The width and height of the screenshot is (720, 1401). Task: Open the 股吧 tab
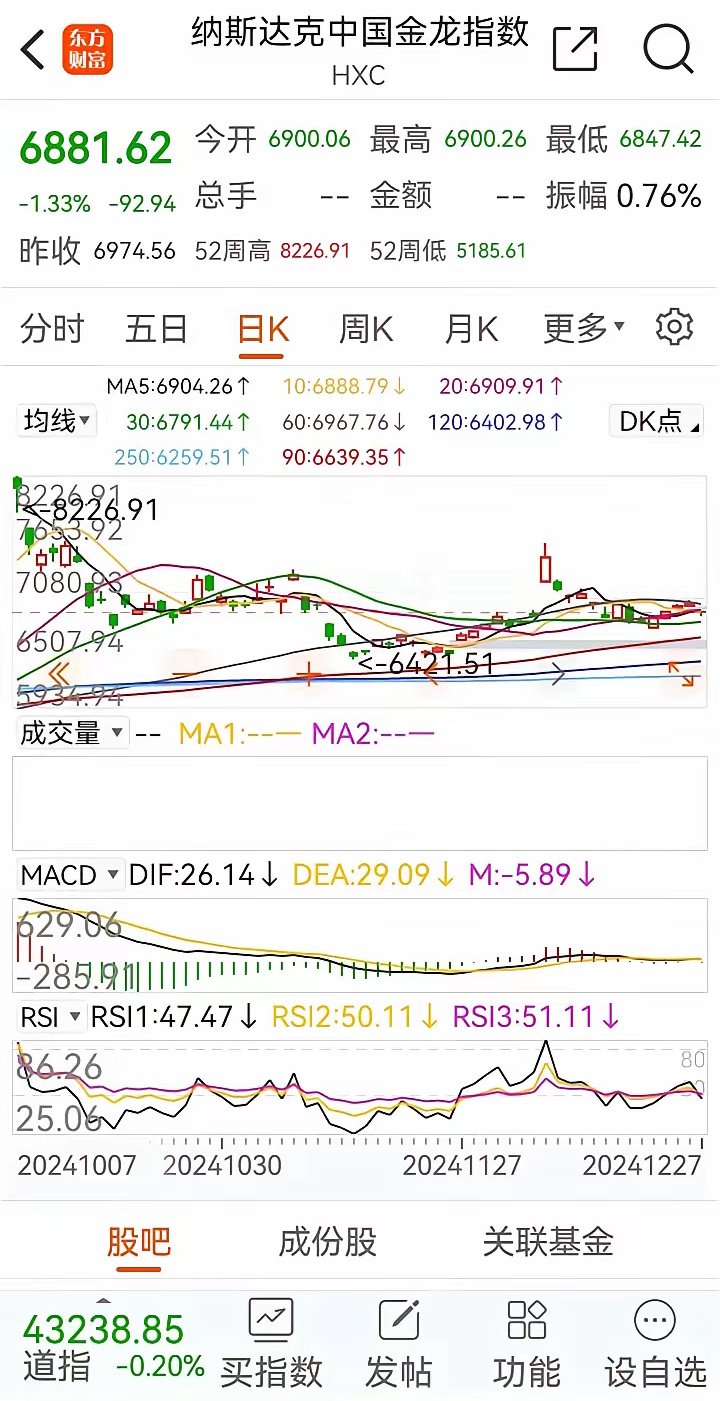pyautogui.click(x=139, y=1242)
